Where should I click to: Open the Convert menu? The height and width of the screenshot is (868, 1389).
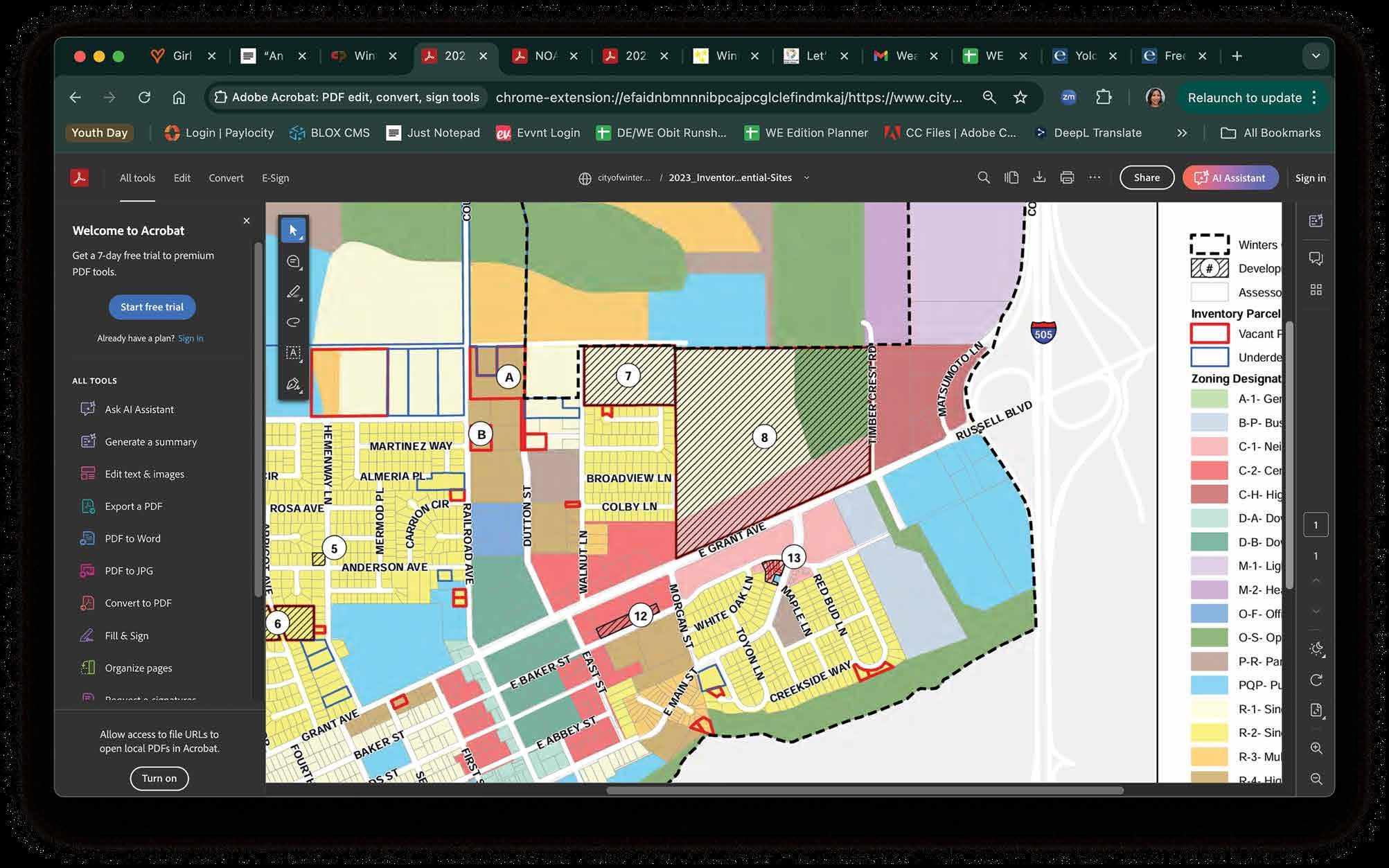[226, 178]
